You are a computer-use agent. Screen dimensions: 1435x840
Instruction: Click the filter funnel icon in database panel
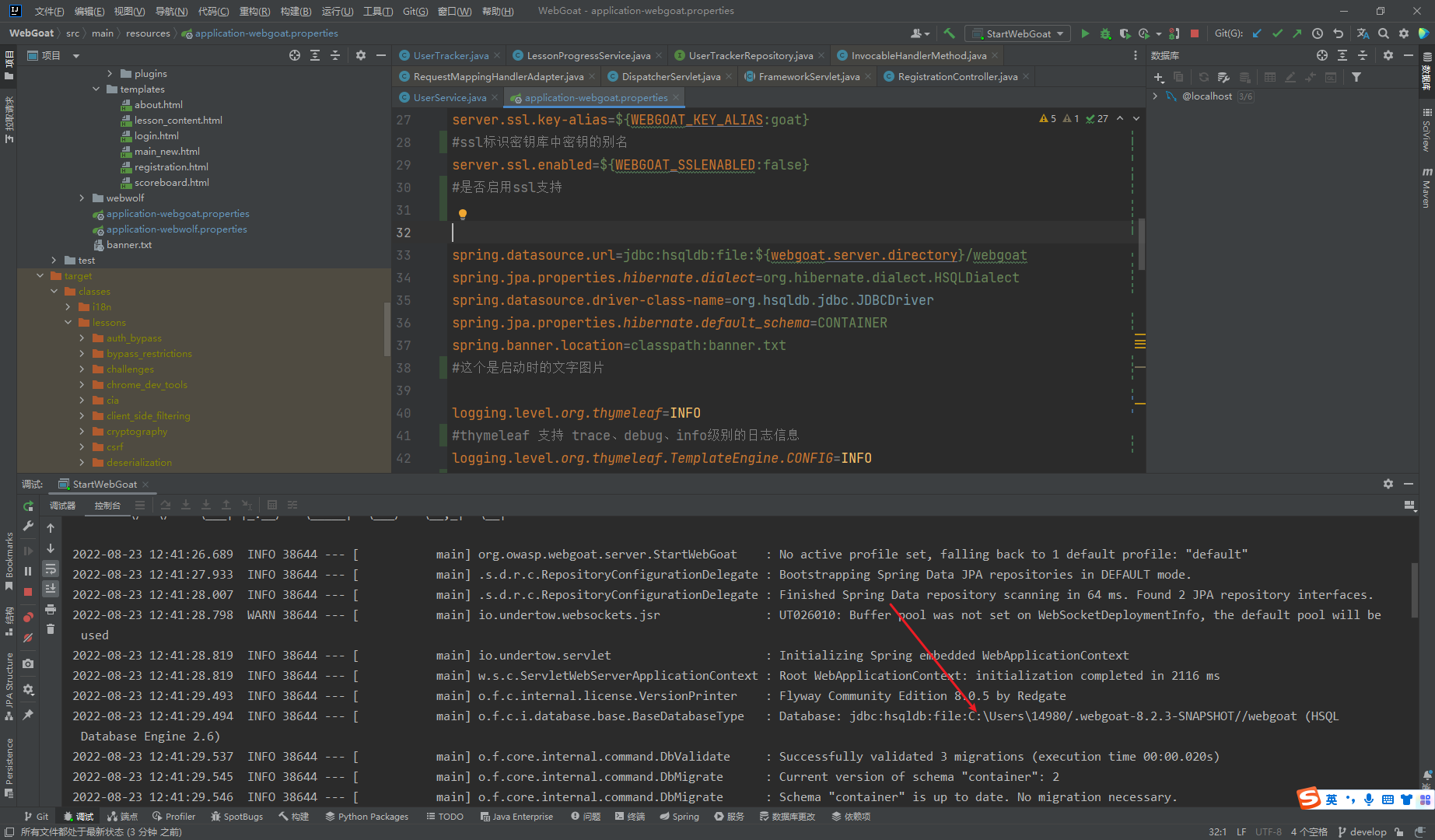click(x=1356, y=77)
